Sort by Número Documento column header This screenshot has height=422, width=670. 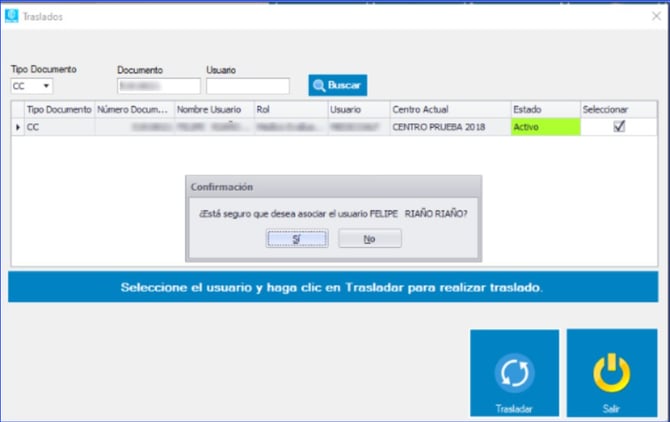[x=134, y=108]
